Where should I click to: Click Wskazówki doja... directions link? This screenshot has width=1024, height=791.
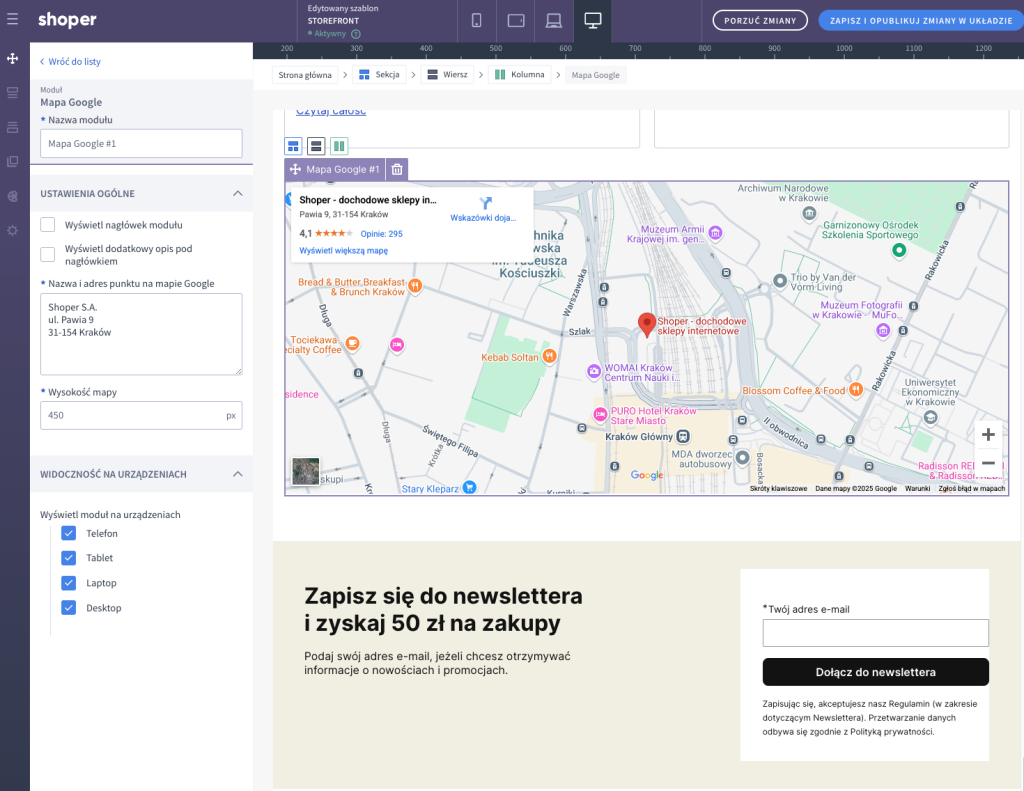pos(483,218)
